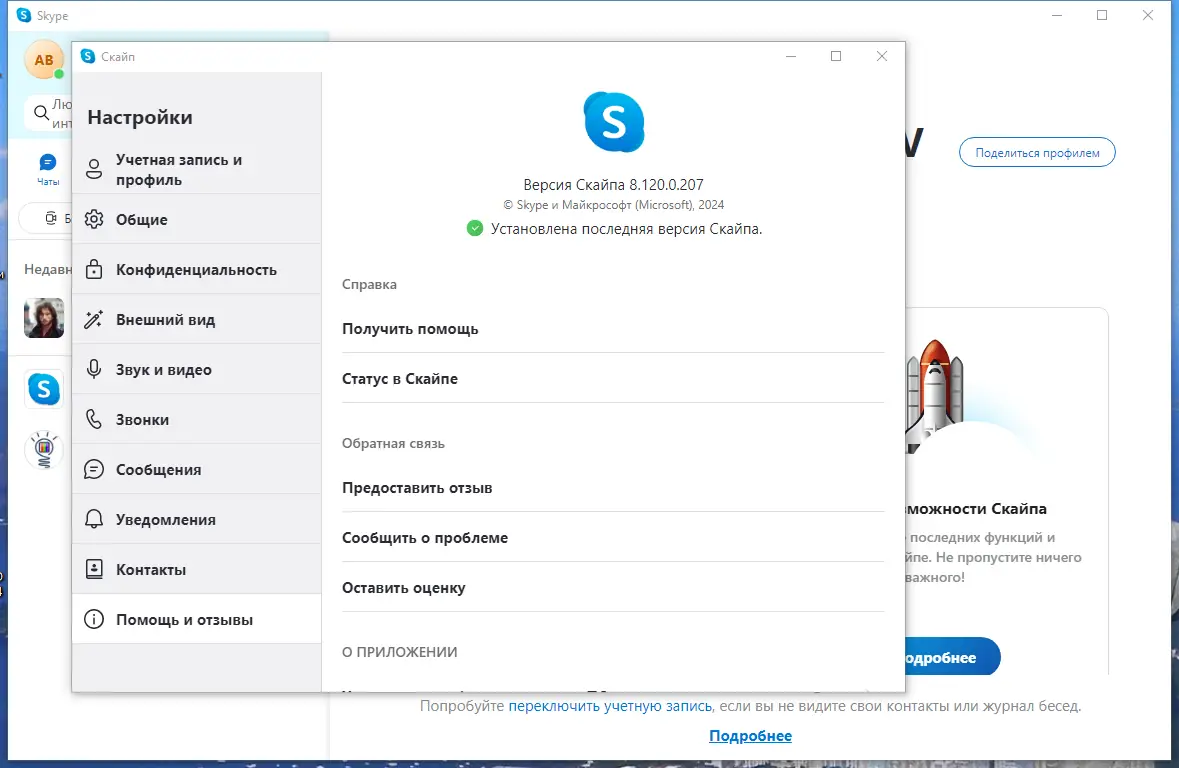
Task: Click the large Skype logo in About panel
Action: pos(614,122)
